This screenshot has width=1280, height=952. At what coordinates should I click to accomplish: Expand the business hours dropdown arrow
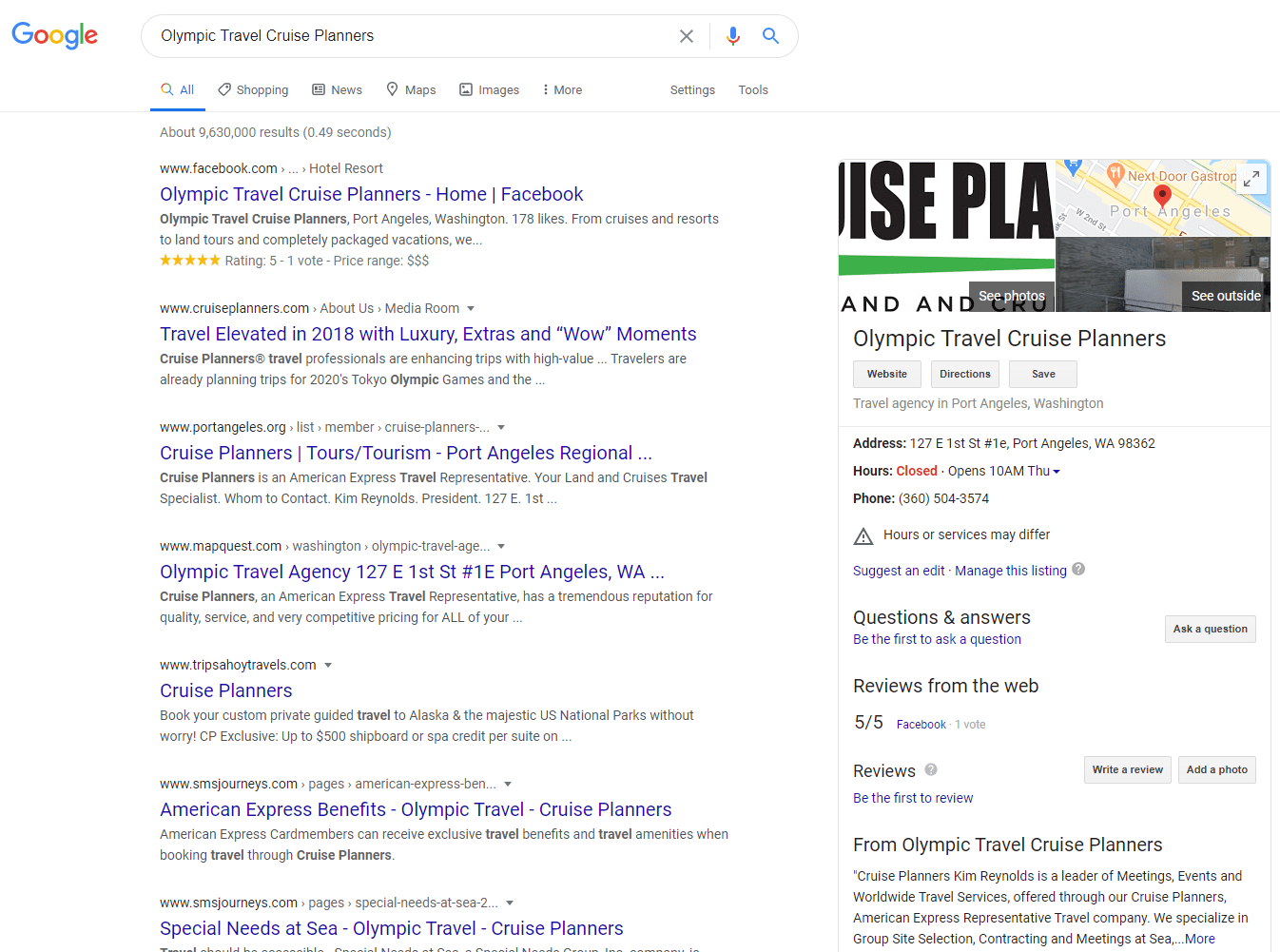[1057, 472]
